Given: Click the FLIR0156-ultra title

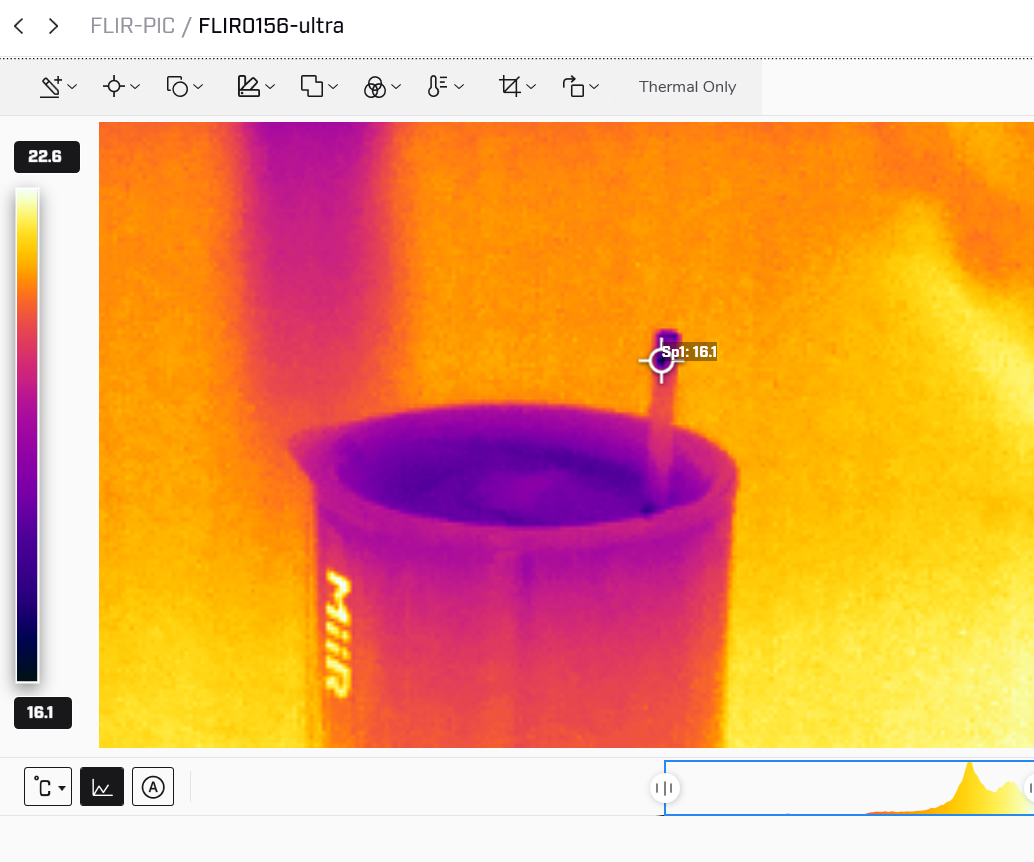Looking at the screenshot, I should (x=269, y=26).
